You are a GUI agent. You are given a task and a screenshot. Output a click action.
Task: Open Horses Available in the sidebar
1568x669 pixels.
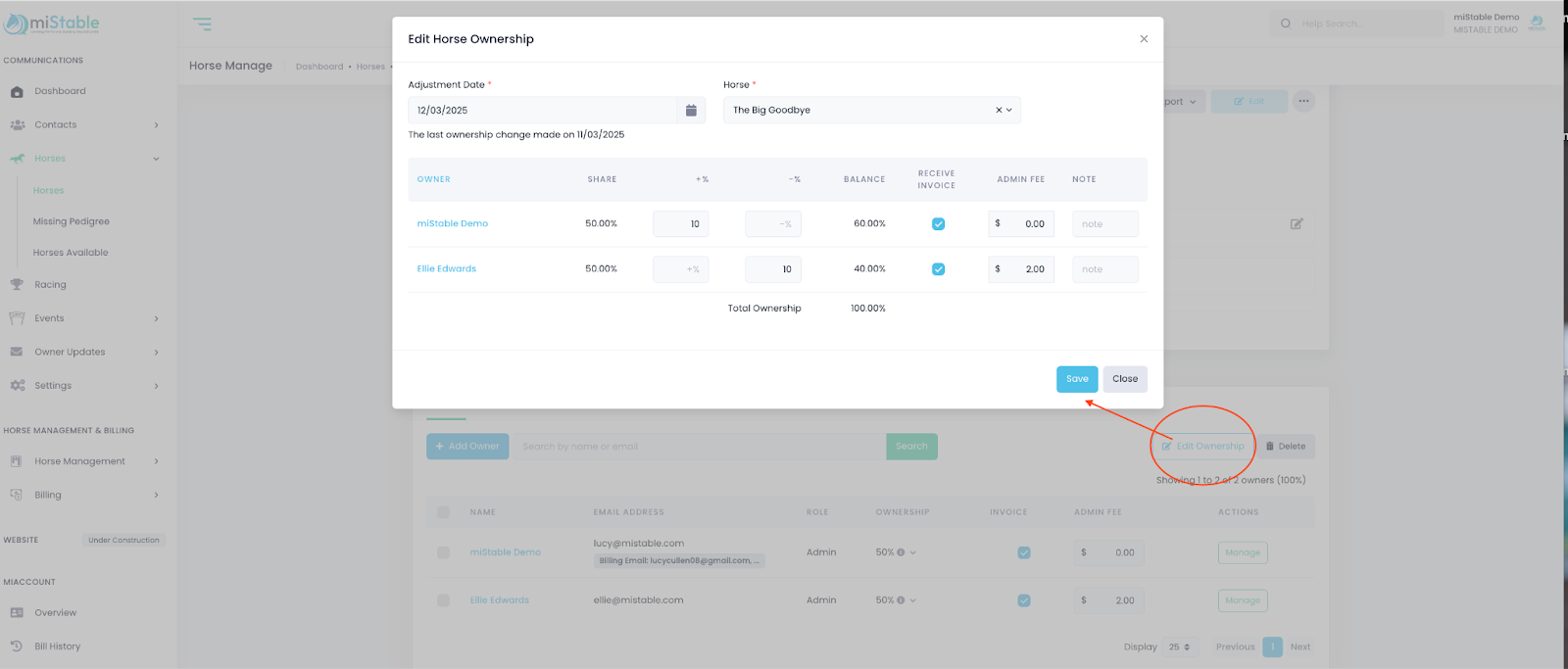point(71,253)
